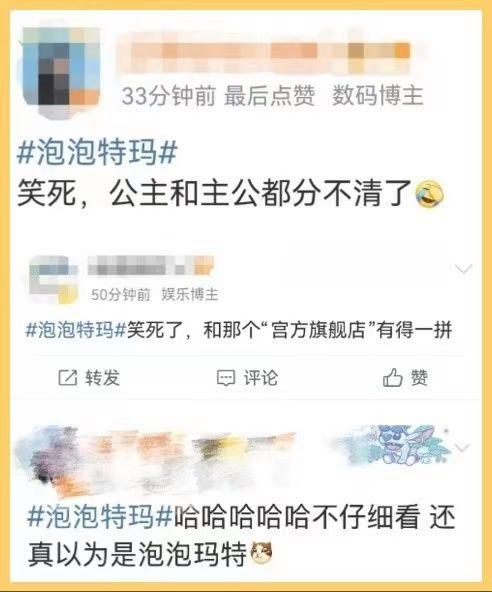The height and width of the screenshot is (592, 492).
Task: Click the 评论 comment label
Action: click(261, 378)
